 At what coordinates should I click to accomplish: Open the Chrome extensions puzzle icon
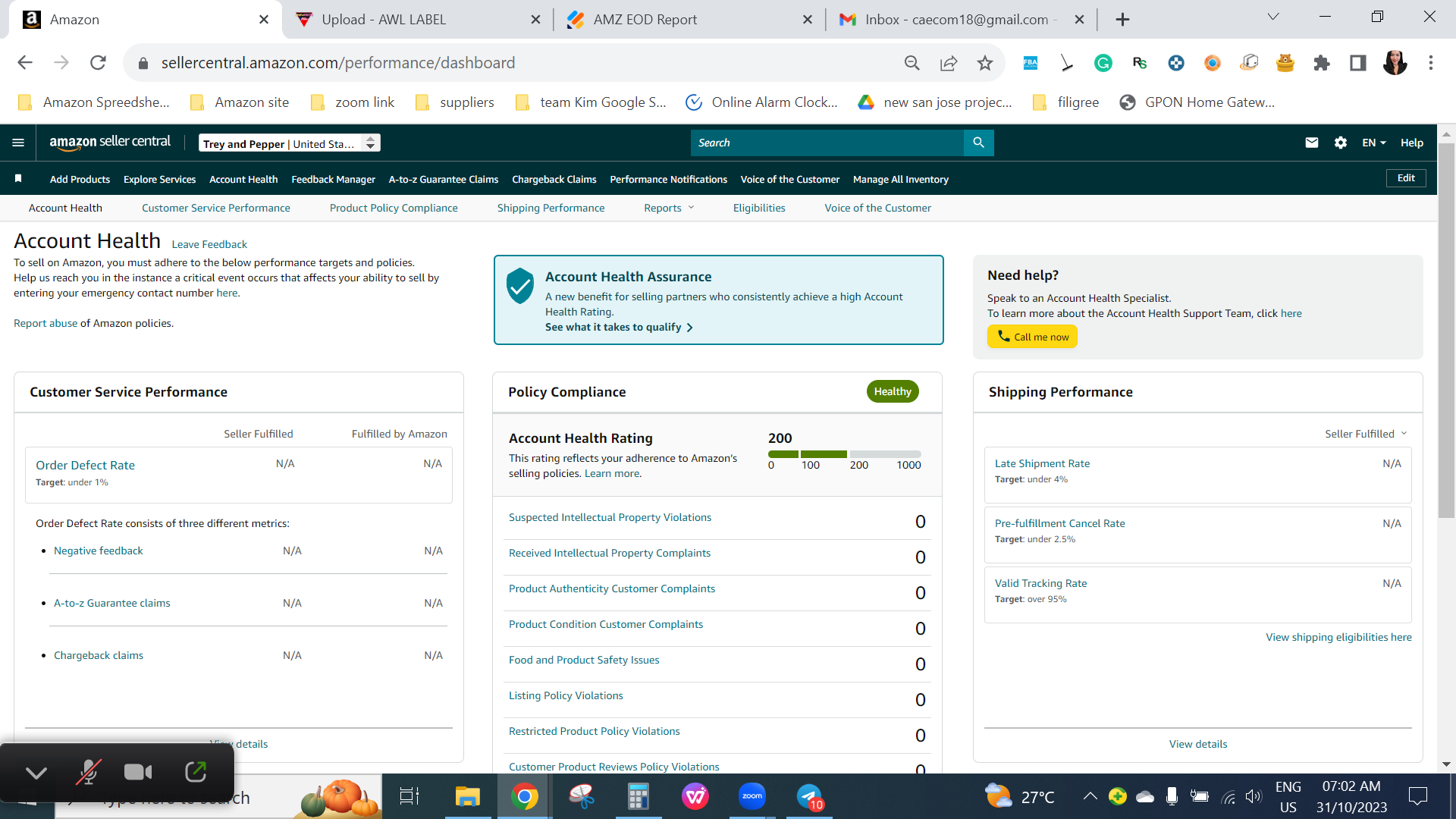pyautogui.click(x=1322, y=63)
